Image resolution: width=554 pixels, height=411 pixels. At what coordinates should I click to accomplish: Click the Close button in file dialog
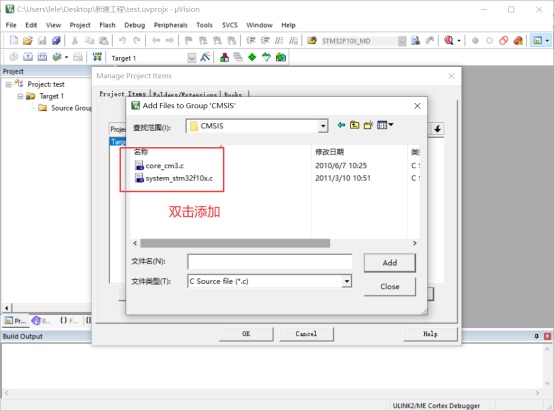tap(390, 286)
